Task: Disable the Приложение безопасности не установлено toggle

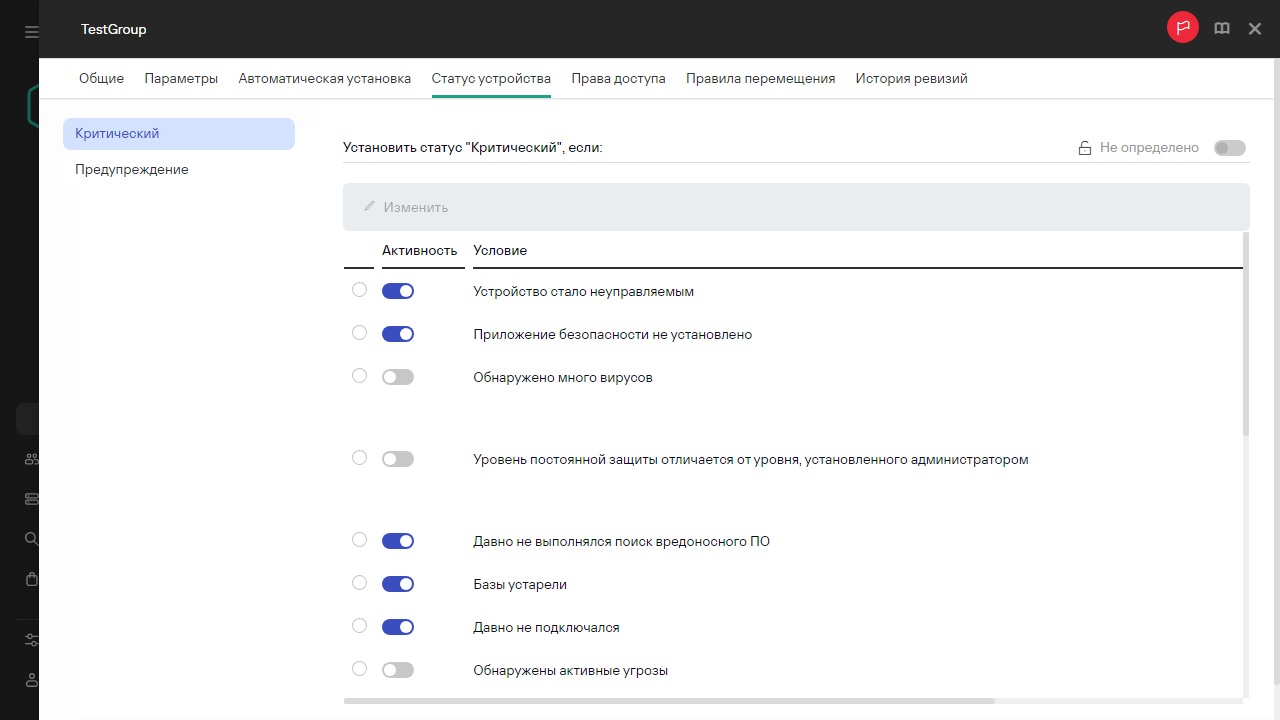Action: point(398,334)
